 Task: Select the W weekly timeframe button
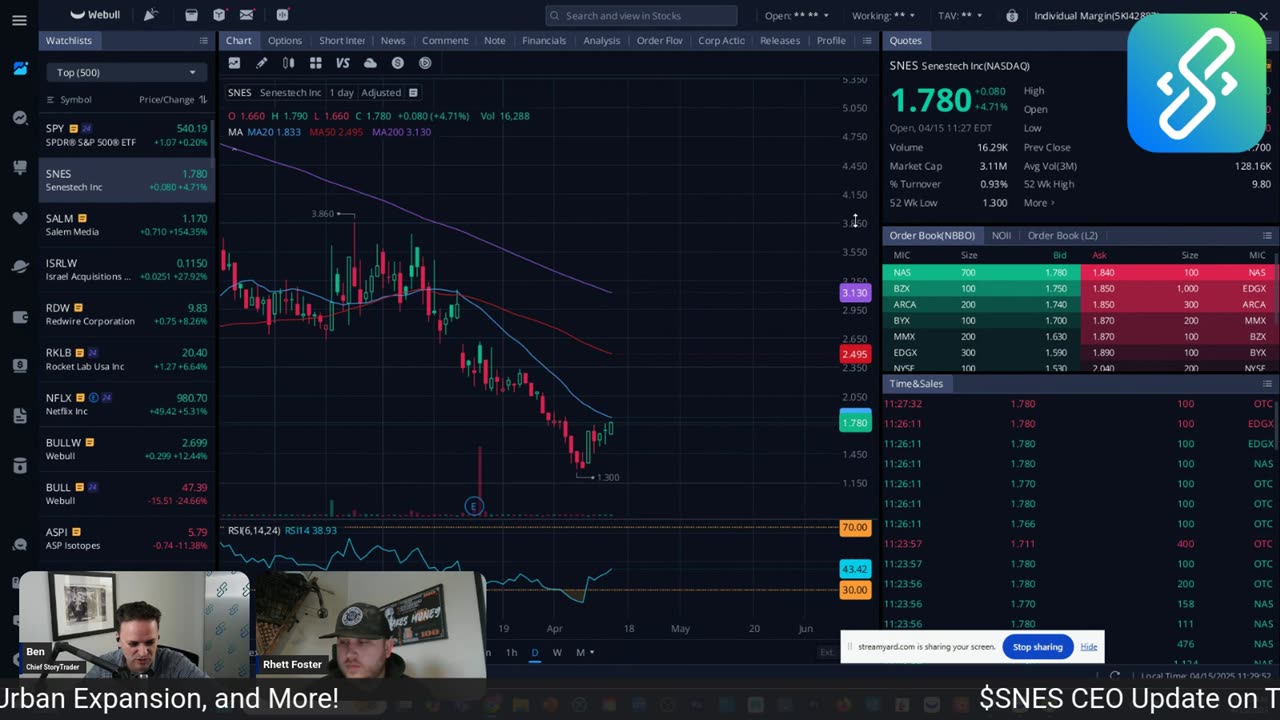tap(557, 652)
